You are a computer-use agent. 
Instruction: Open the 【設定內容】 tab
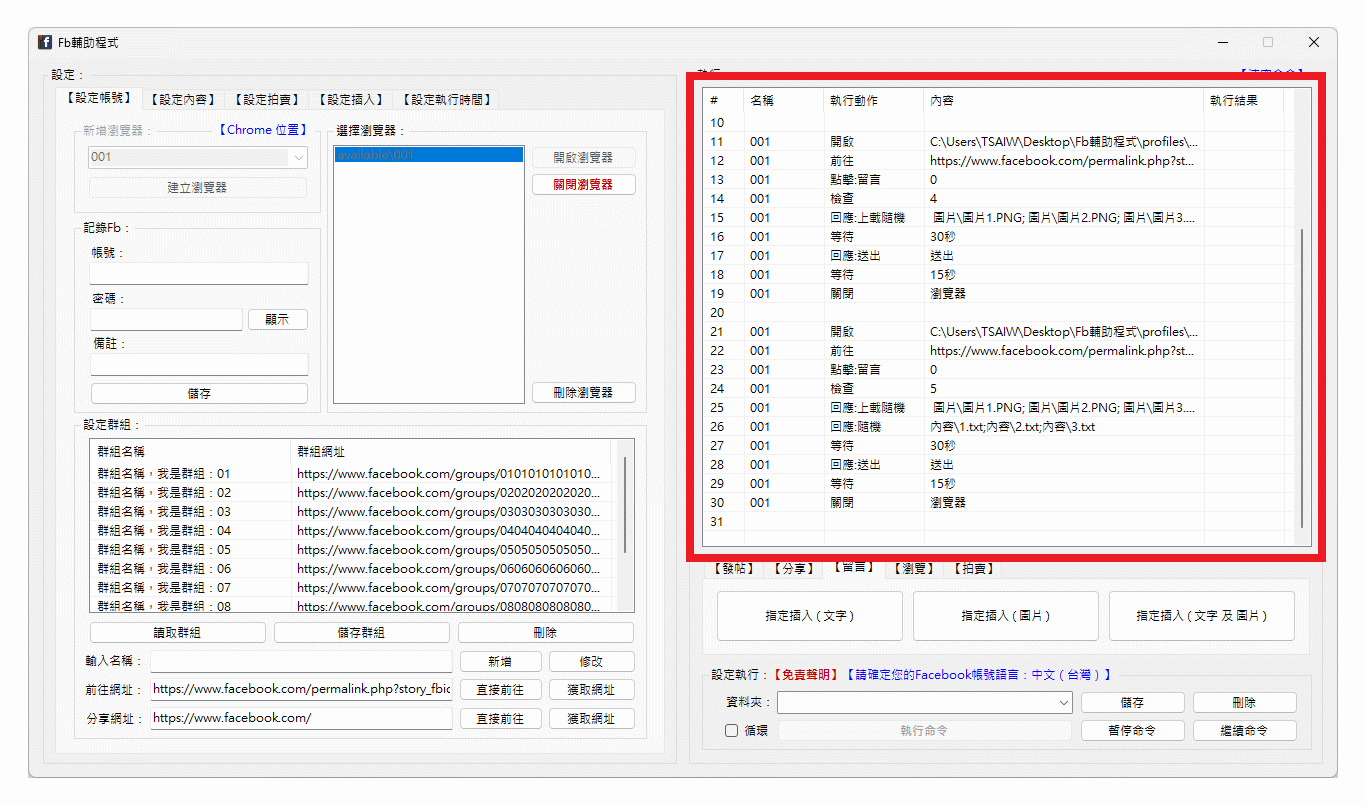(x=184, y=99)
